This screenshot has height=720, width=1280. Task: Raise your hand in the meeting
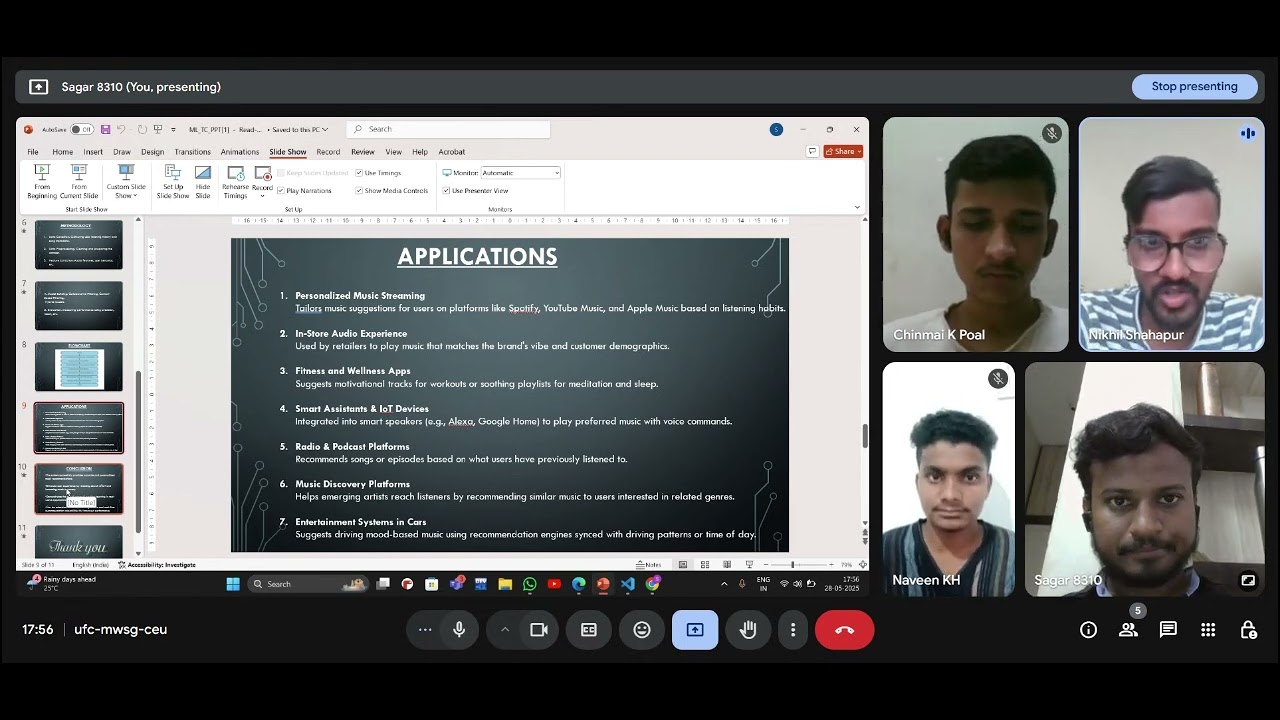(748, 630)
